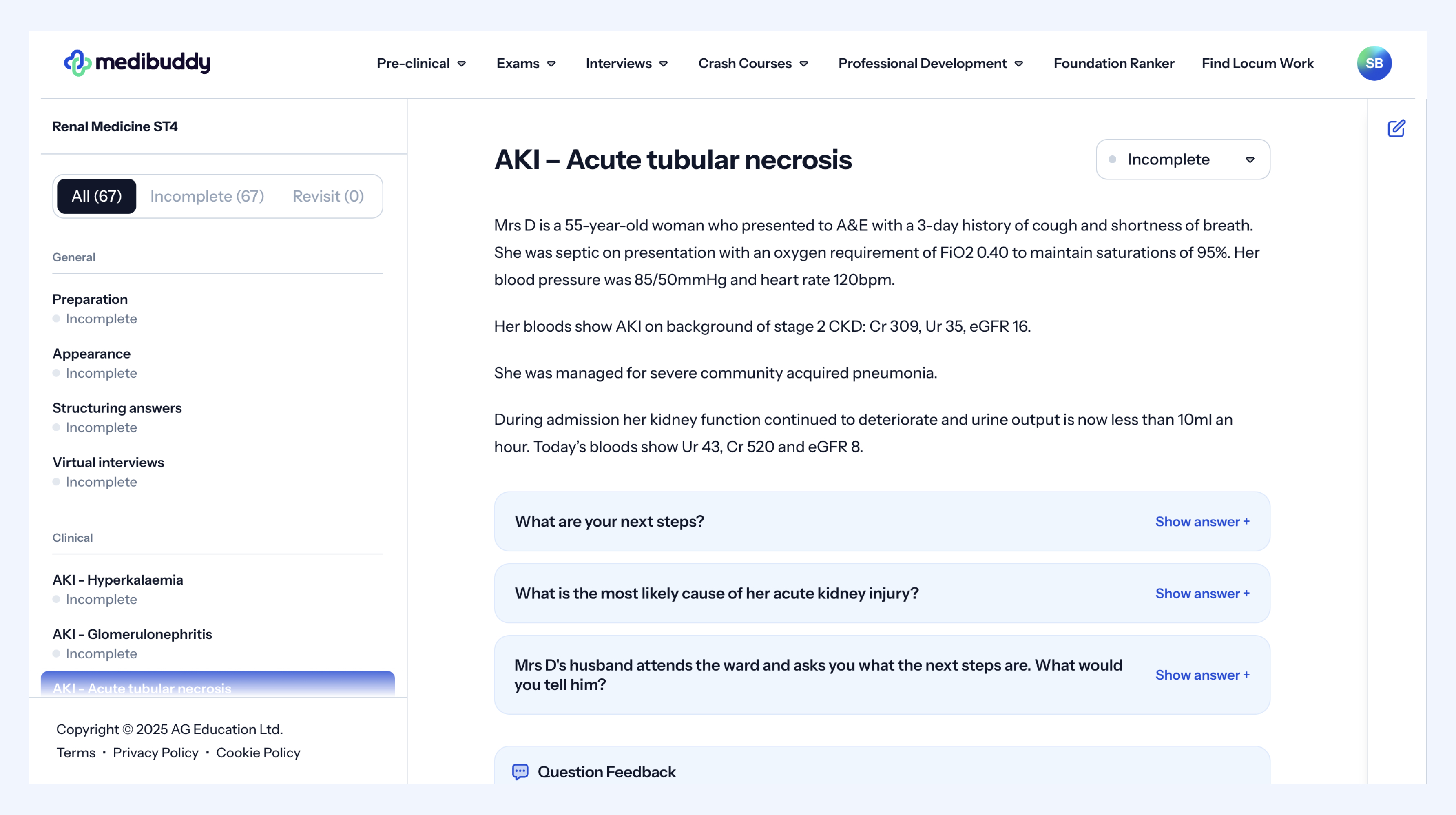
Task: Switch filter to Incomplete (67)
Action: tap(207, 196)
